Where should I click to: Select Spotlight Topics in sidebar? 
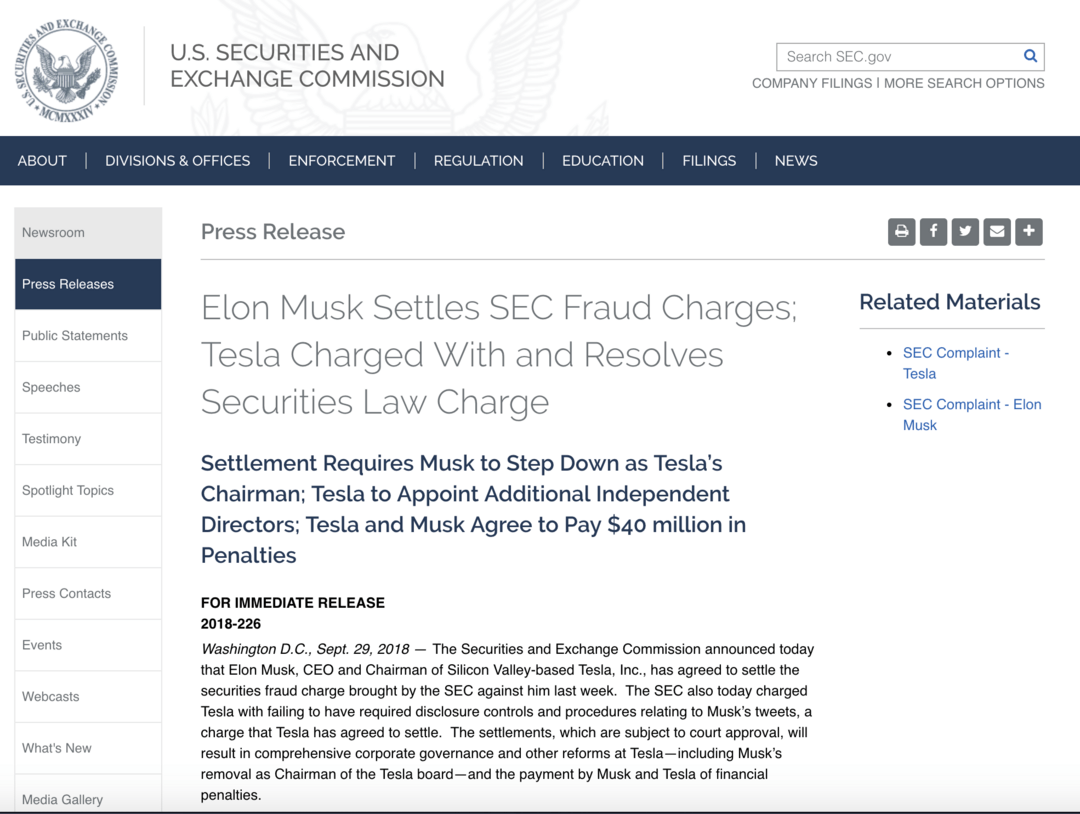88,490
